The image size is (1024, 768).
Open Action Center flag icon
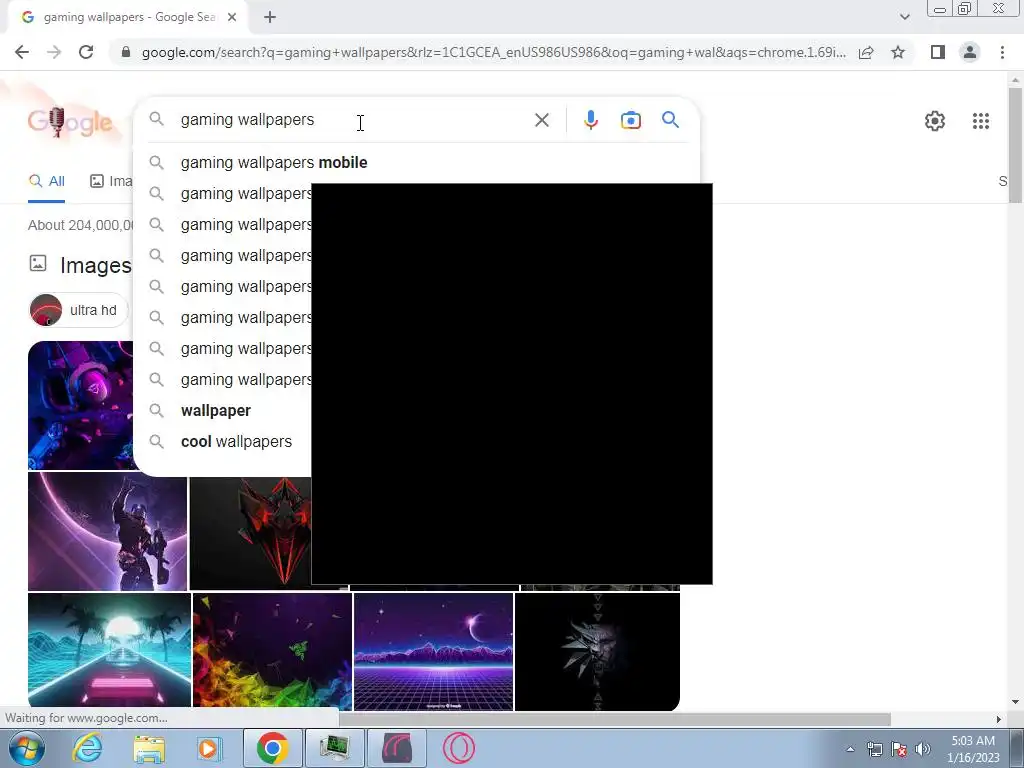click(899, 749)
